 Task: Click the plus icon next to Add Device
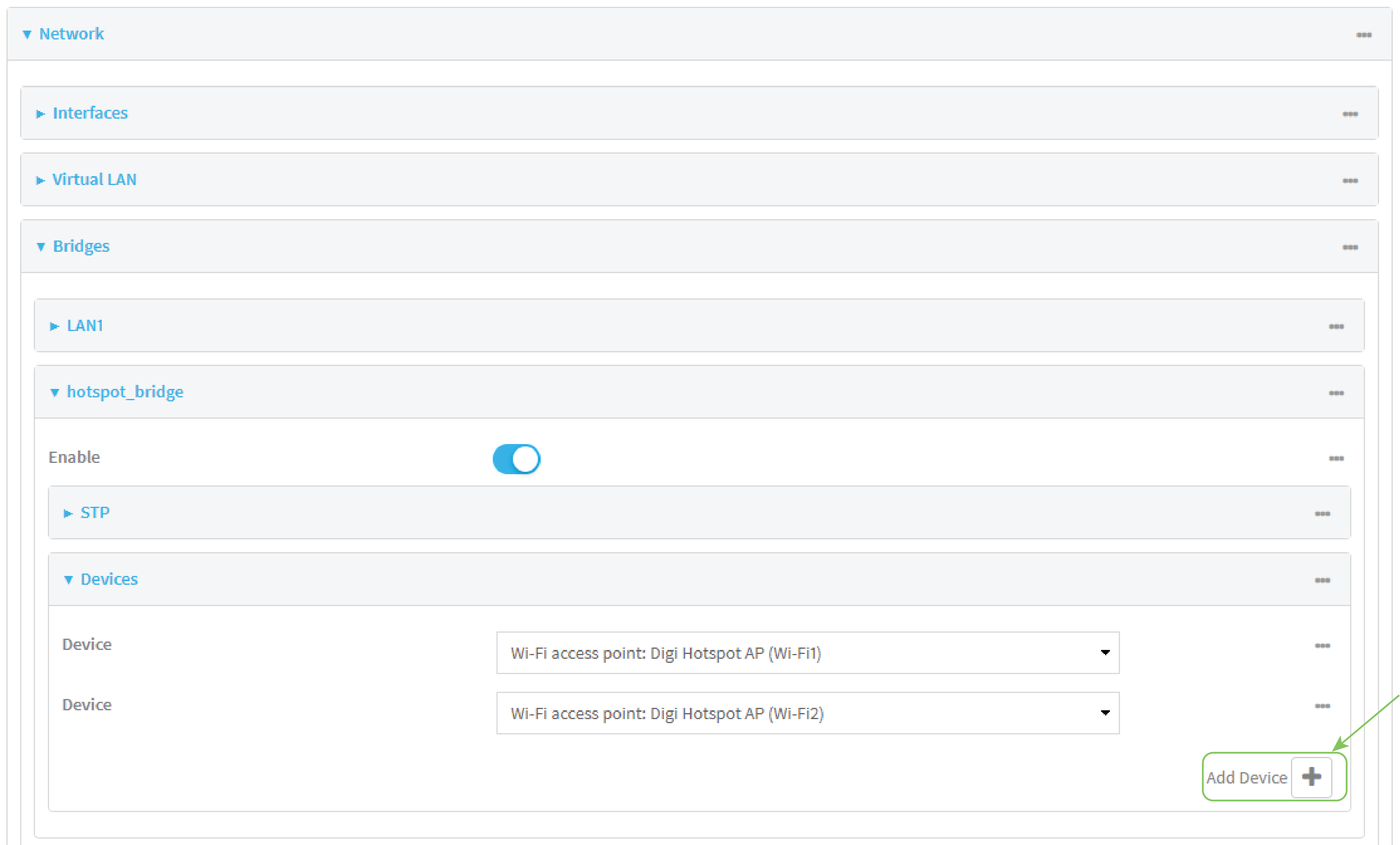[x=1311, y=776]
